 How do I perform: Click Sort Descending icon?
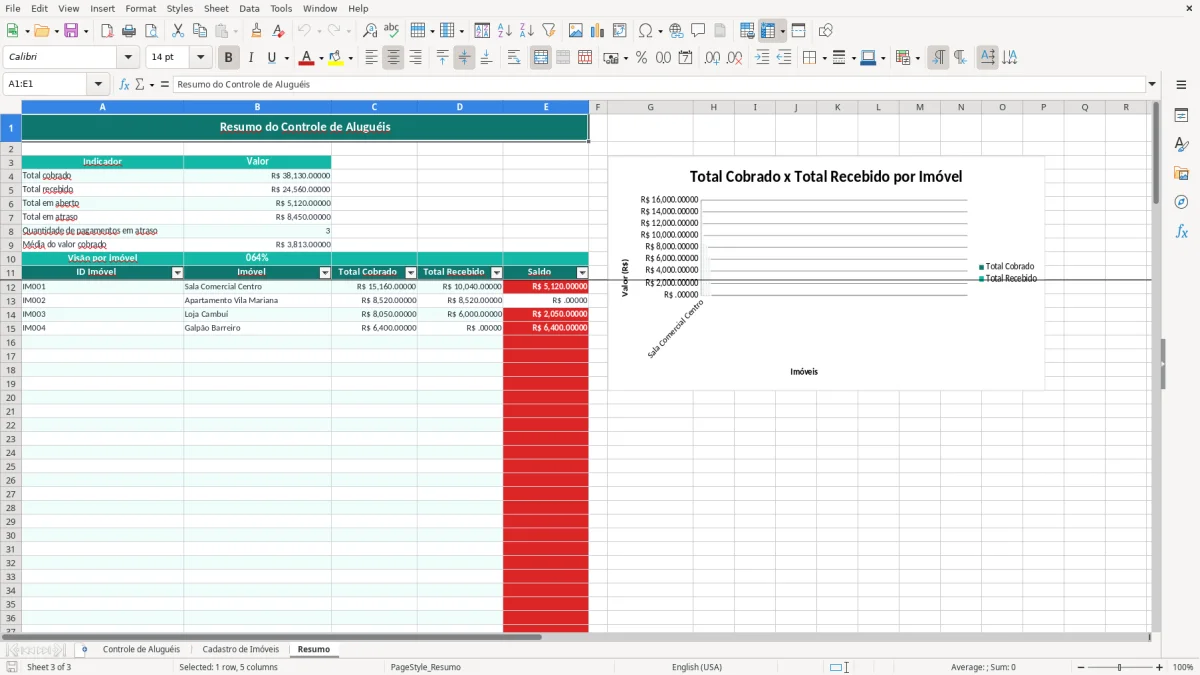click(x=526, y=31)
